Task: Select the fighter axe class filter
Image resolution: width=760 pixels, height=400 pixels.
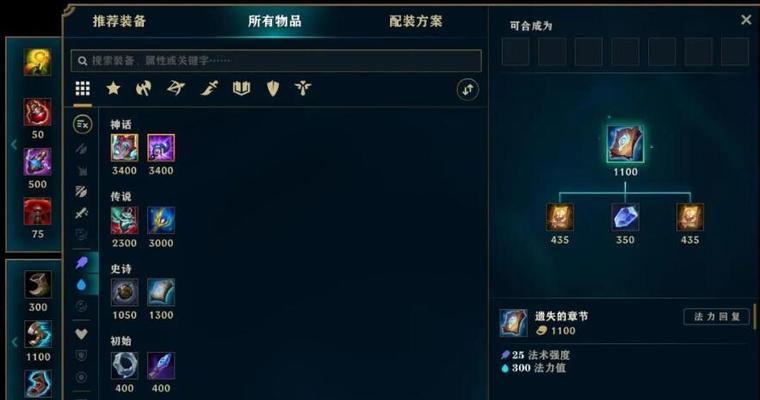Action: coord(144,88)
